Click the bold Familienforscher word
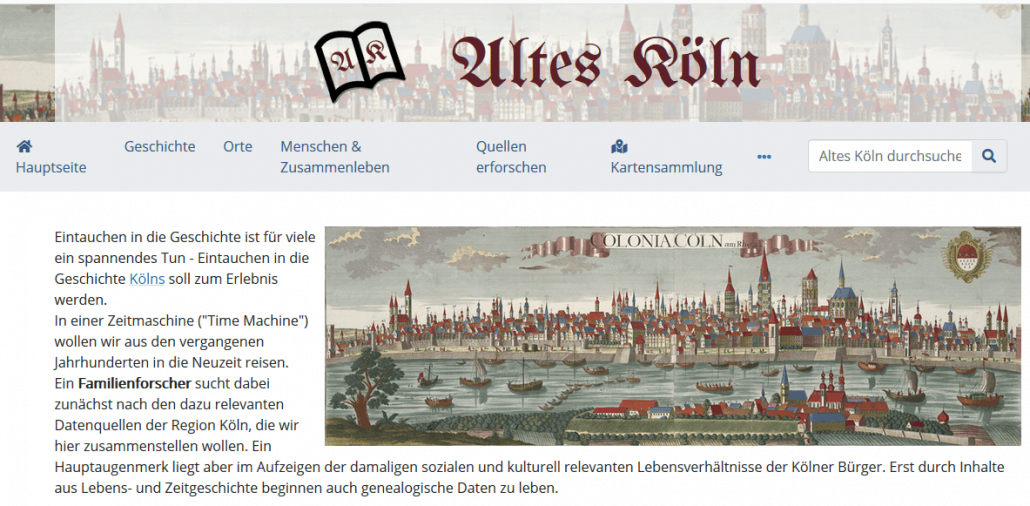This screenshot has width=1030, height=506. click(135, 382)
